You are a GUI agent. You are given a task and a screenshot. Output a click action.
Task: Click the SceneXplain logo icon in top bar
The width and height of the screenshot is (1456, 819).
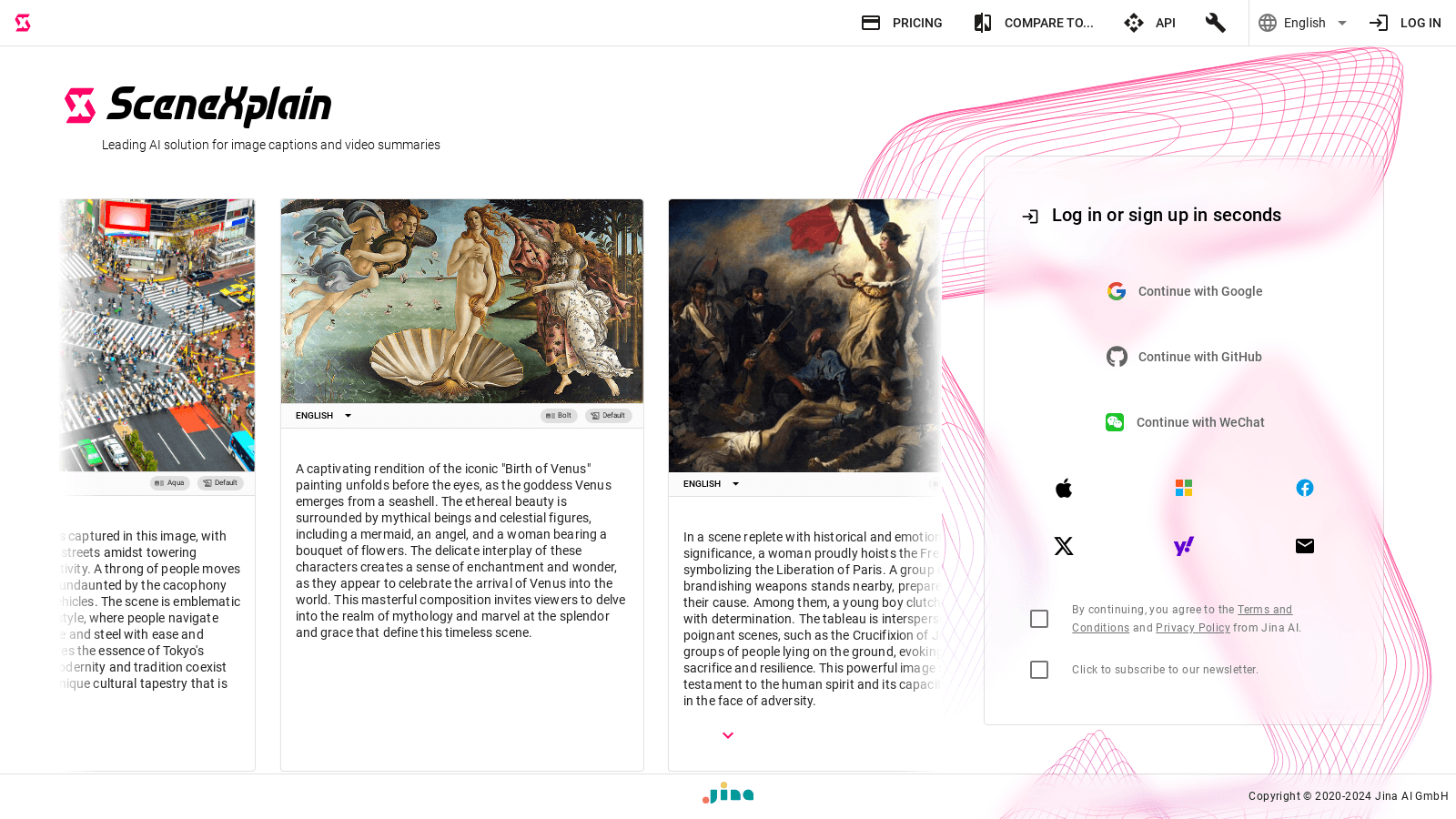(x=23, y=23)
